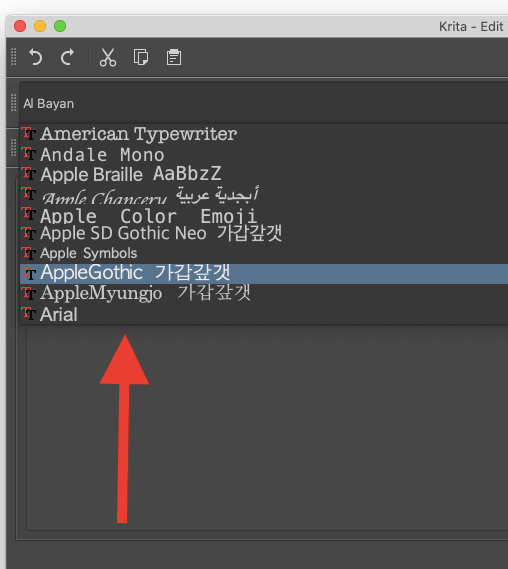Select Arial in the font list
This screenshot has height=569, width=508.
[x=264, y=314]
